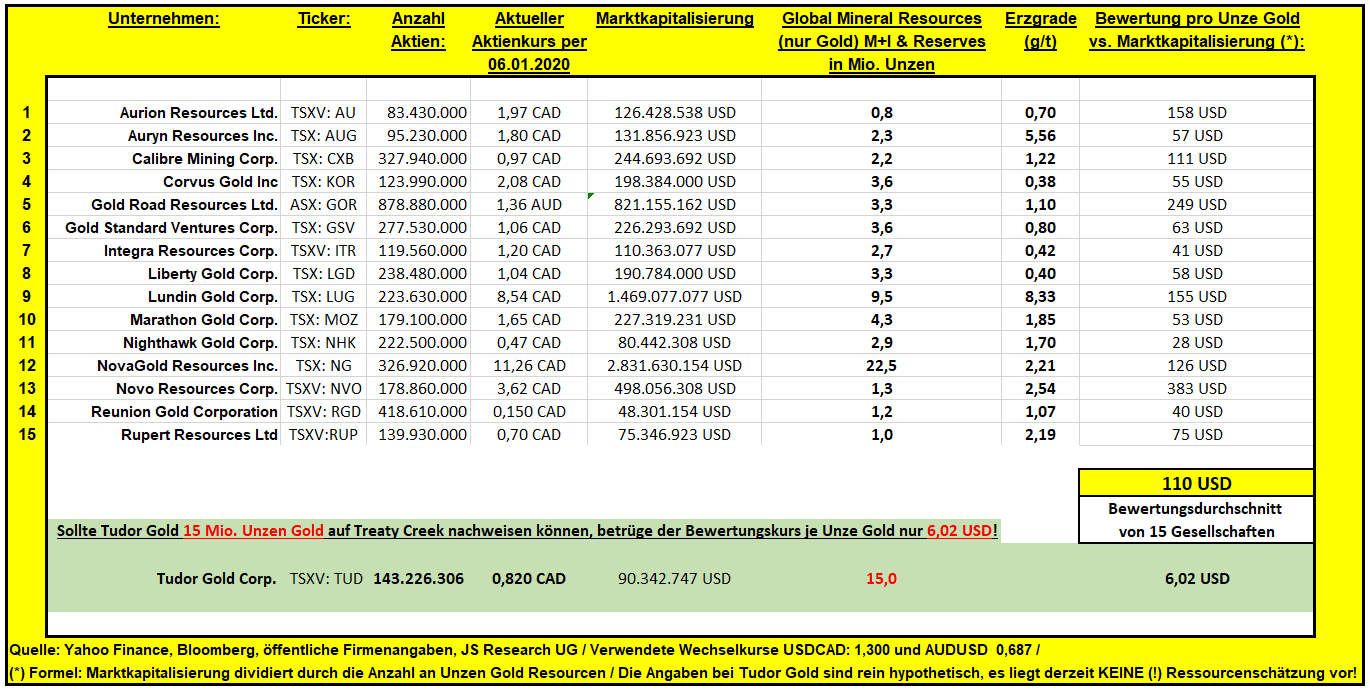
Task: Select the 'Gold Road Resources Ltd.' cell
Action: click(185, 205)
